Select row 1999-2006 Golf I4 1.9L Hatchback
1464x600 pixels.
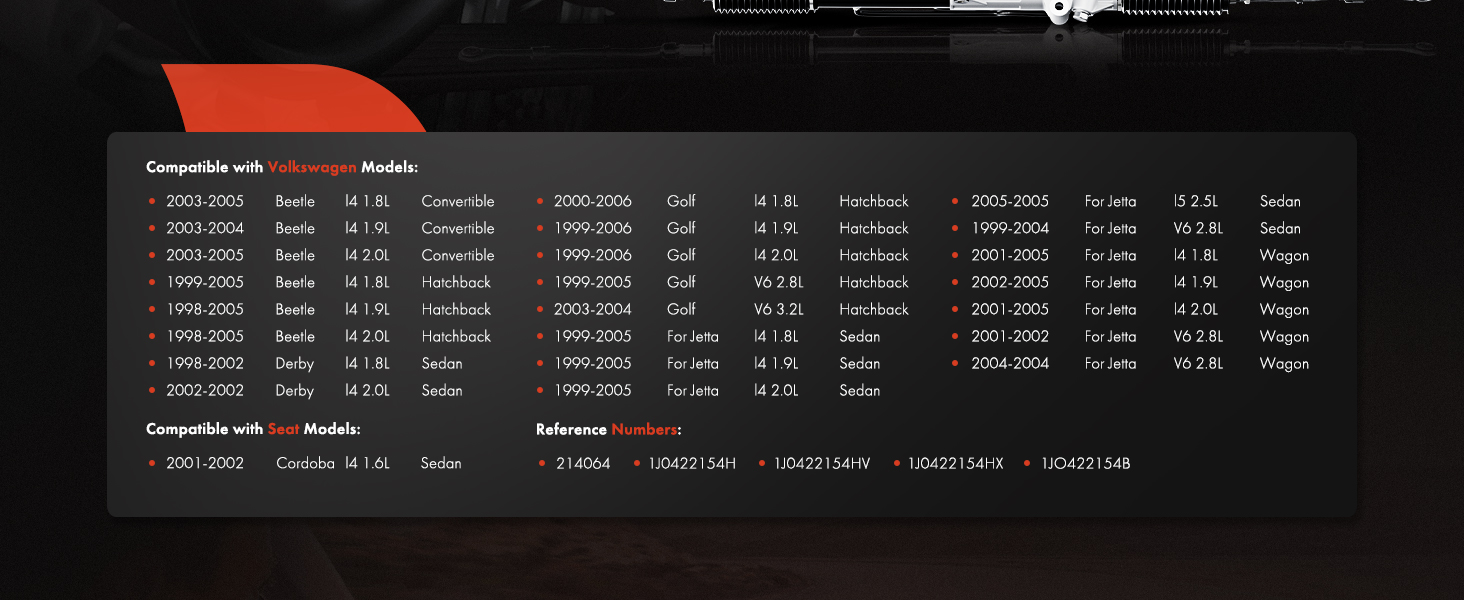723,228
